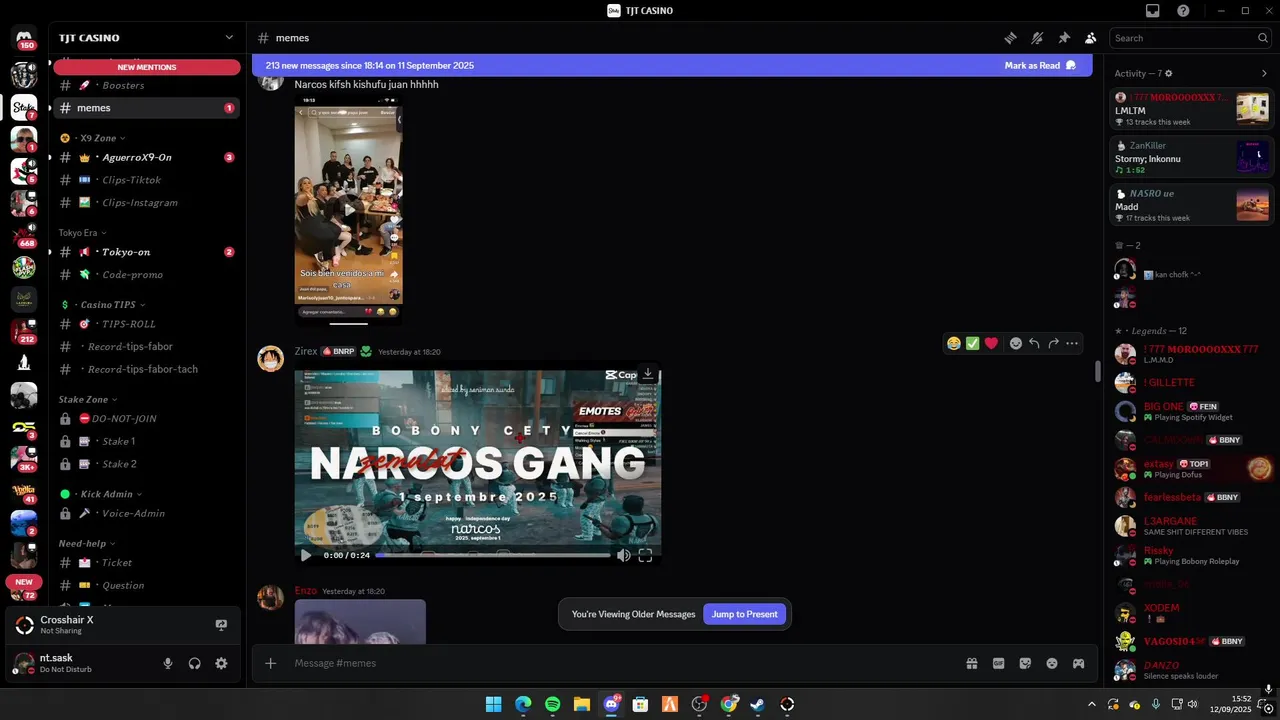Open the Tokyo-on channel
This screenshot has width=1280, height=720.
tap(147, 252)
